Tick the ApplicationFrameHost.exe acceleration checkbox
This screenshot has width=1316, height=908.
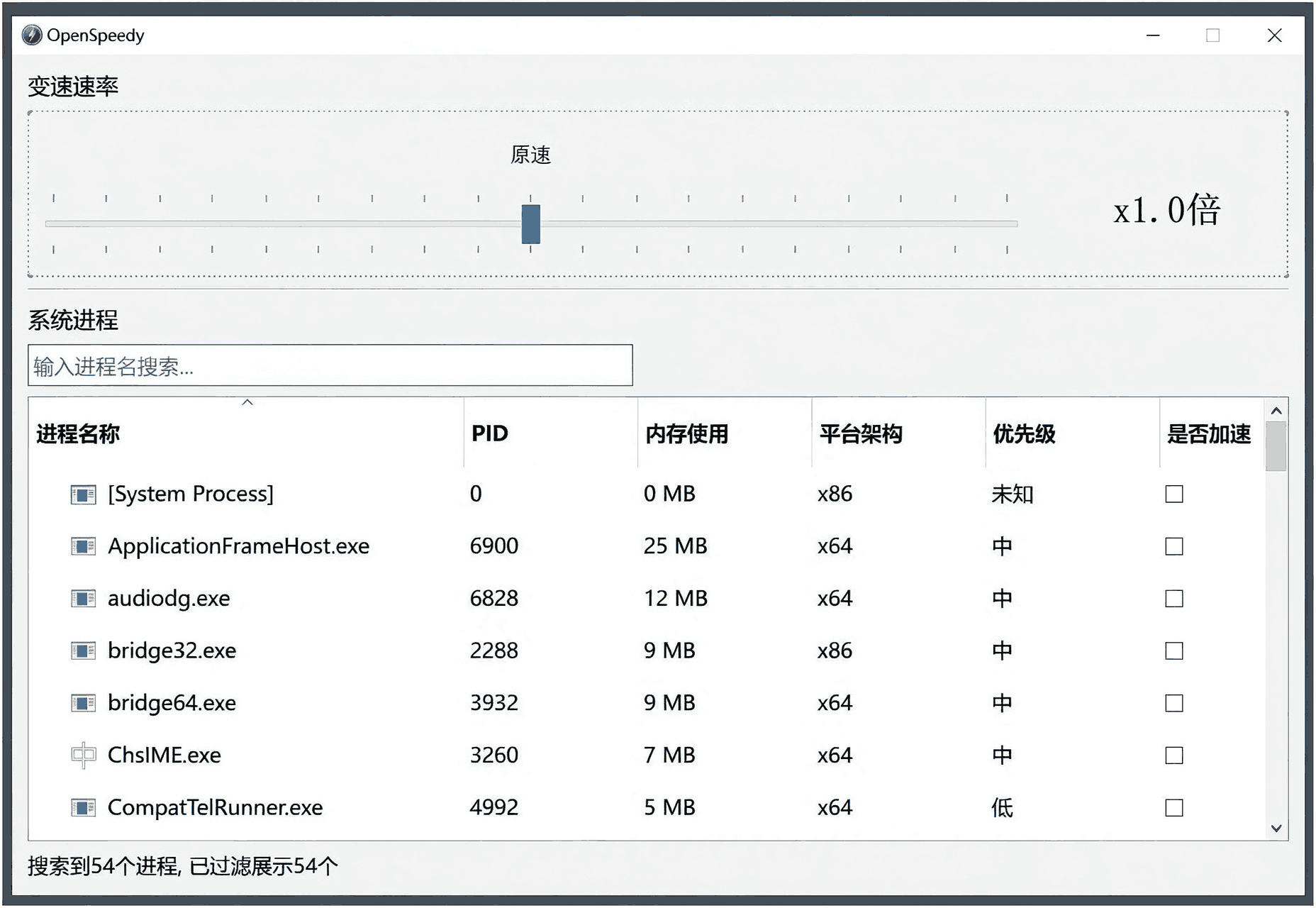click(x=1174, y=546)
